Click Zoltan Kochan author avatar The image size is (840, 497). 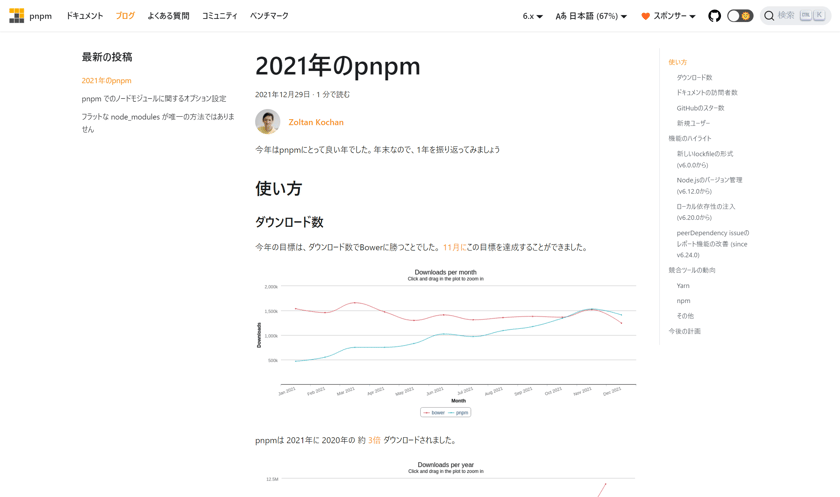pos(267,122)
